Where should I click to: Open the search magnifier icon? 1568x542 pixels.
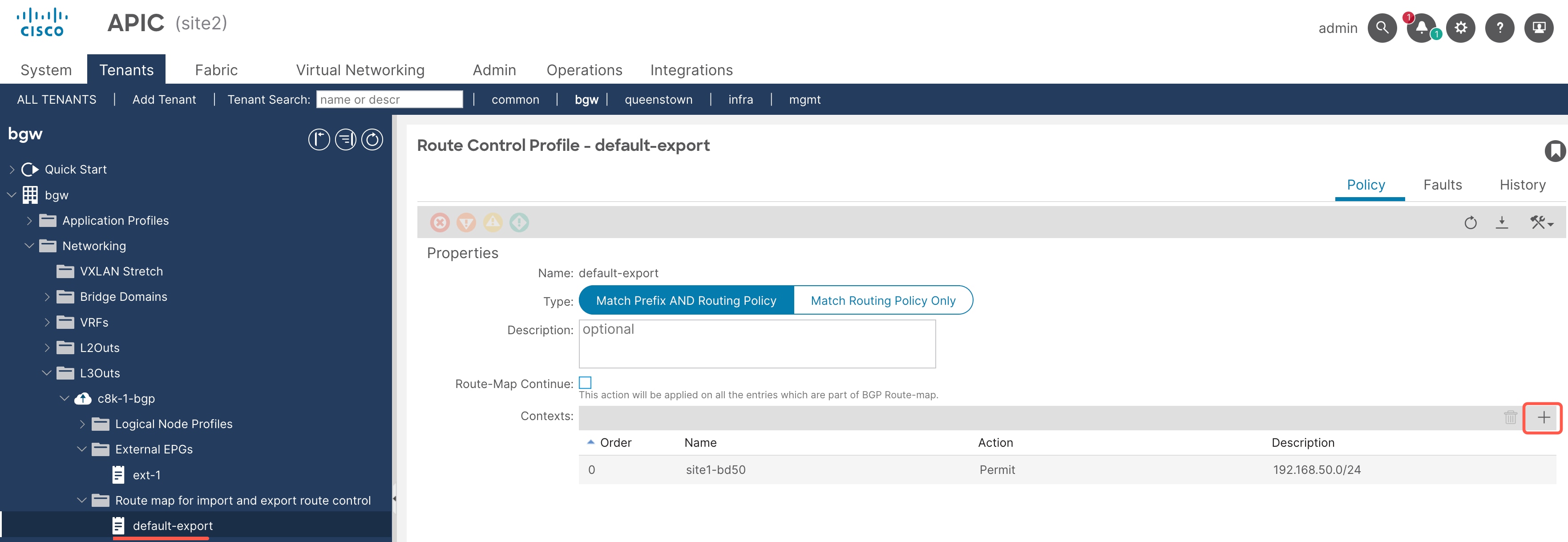pos(1382,28)
